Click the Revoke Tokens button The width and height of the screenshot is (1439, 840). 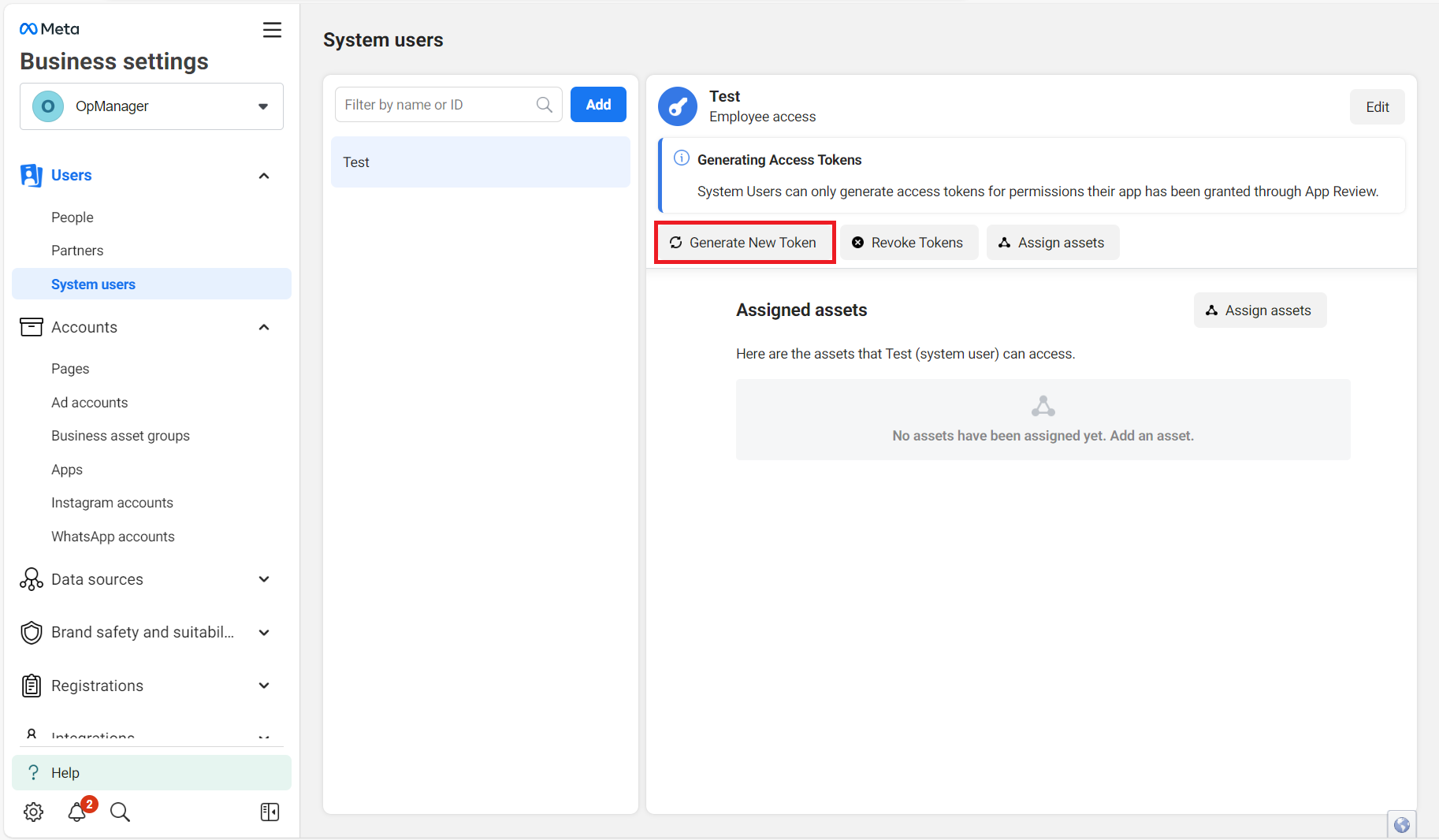click(909, 243)
